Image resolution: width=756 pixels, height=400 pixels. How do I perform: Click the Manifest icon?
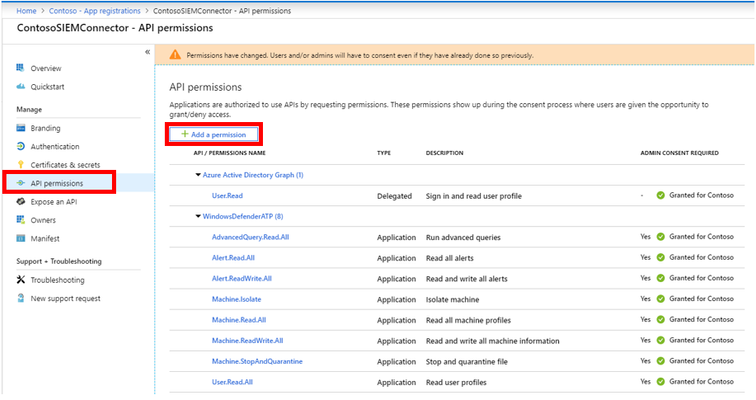pos(20,238)
